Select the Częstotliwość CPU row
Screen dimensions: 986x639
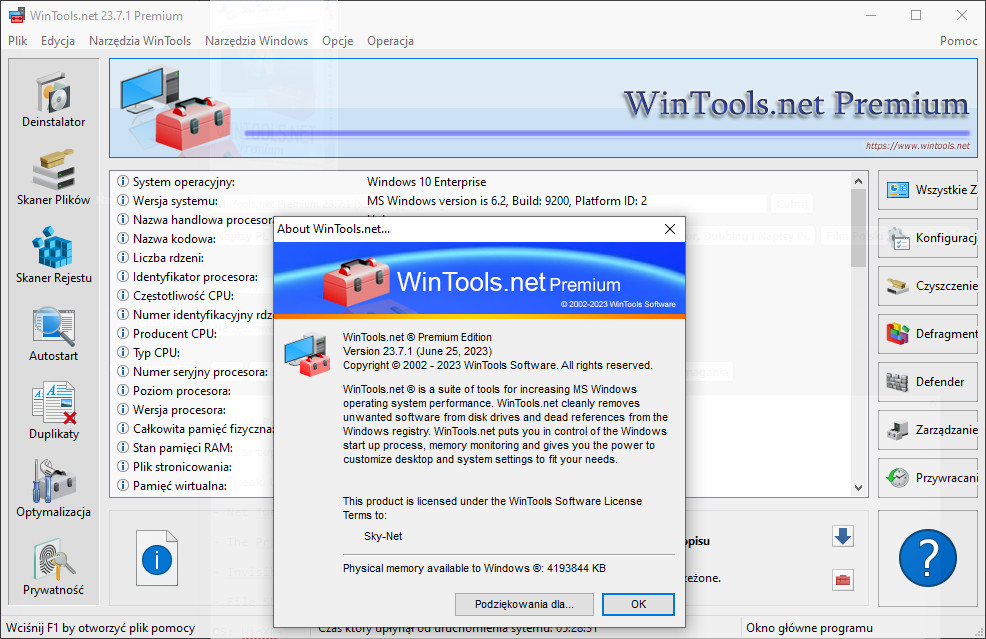point(194,296)
